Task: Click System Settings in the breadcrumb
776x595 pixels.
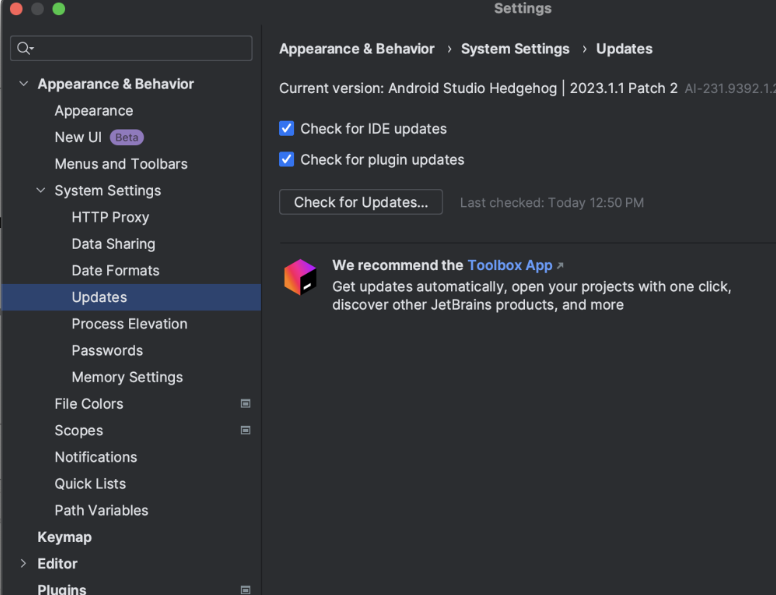Action: 515,49
